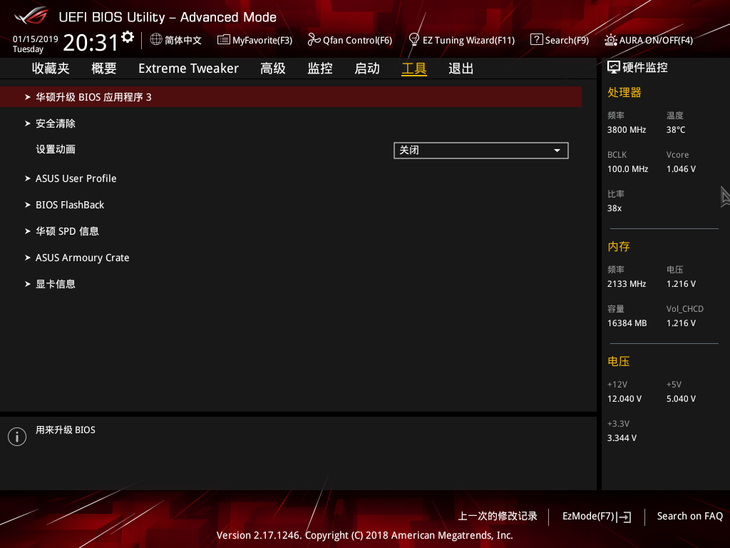Viewport: 730px width, 548px height.
Task: Click the date 01/15/2019
Action: coord(35,39)
